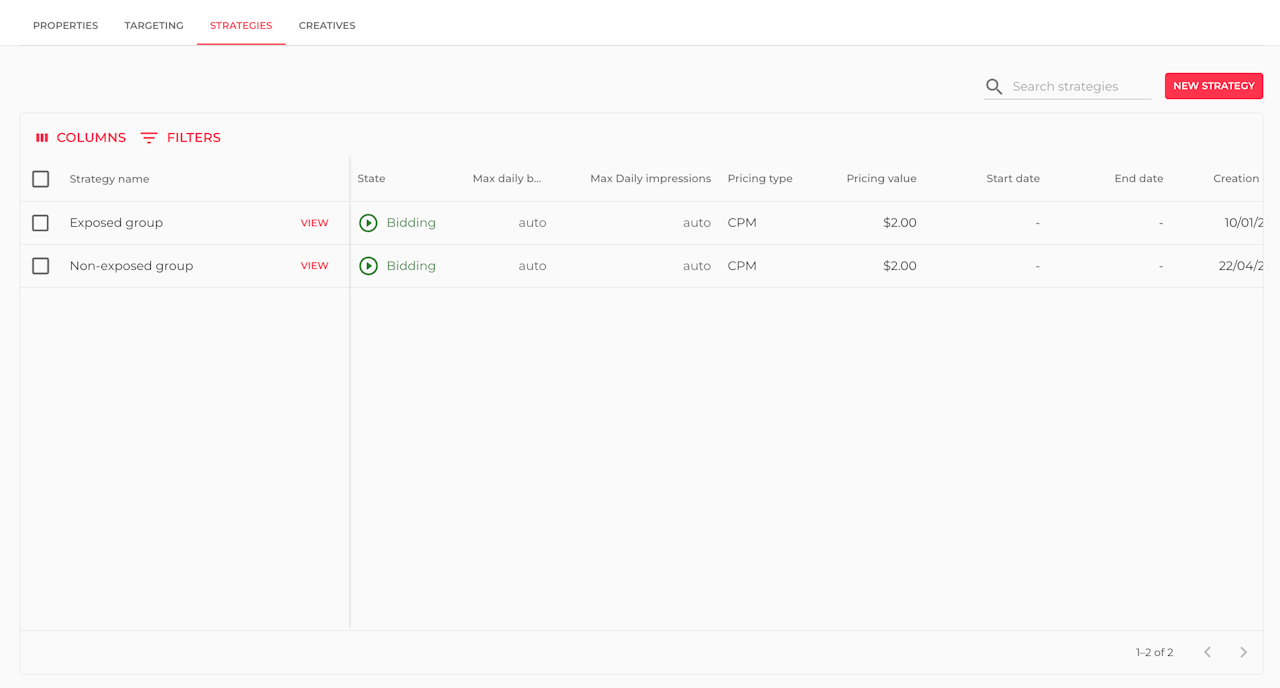Click the filters funnel icon
The width and height of the screenshot is (1280, 688).
(149, 138)
